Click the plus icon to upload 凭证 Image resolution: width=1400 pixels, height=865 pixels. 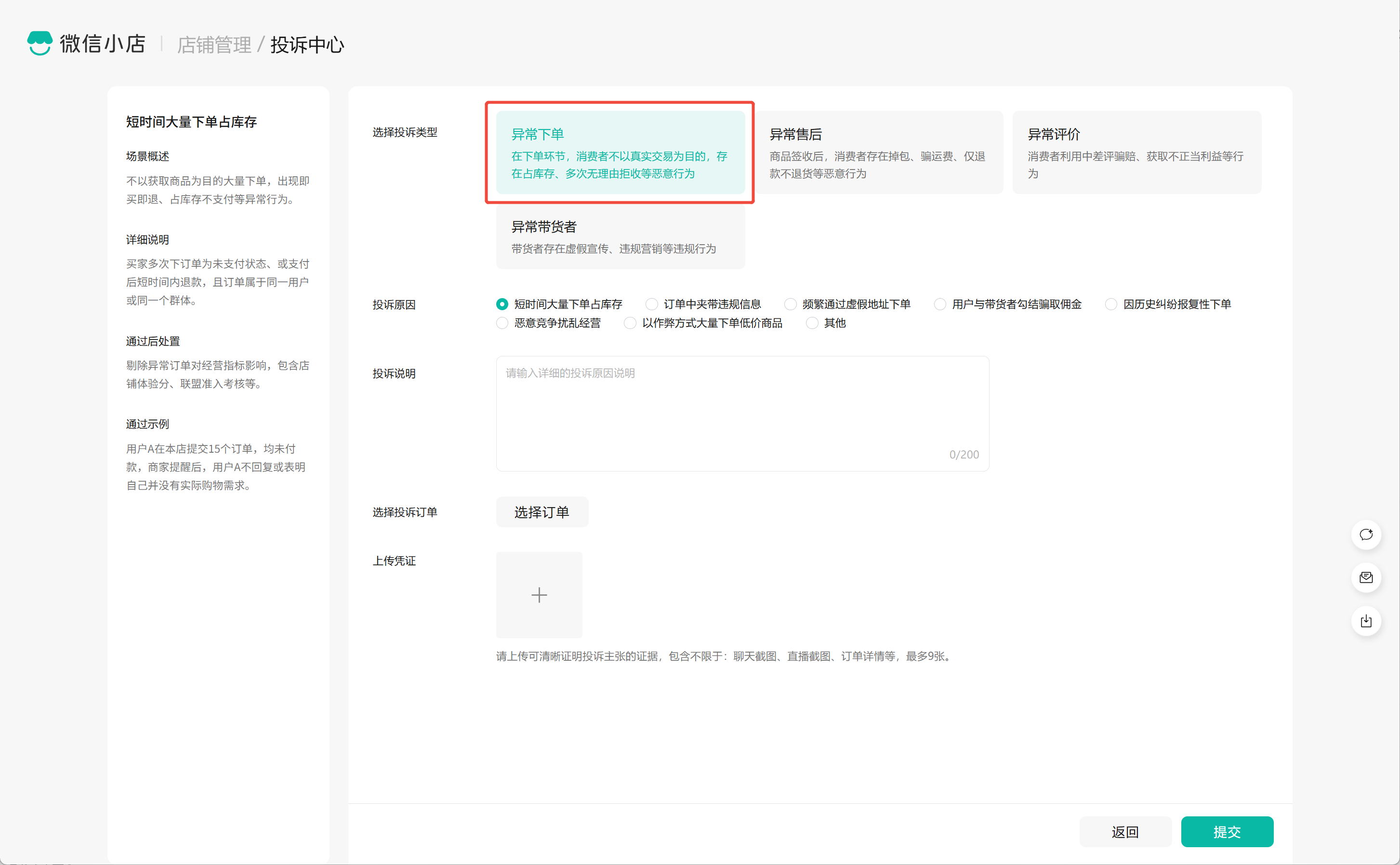[x=539, y=594]
